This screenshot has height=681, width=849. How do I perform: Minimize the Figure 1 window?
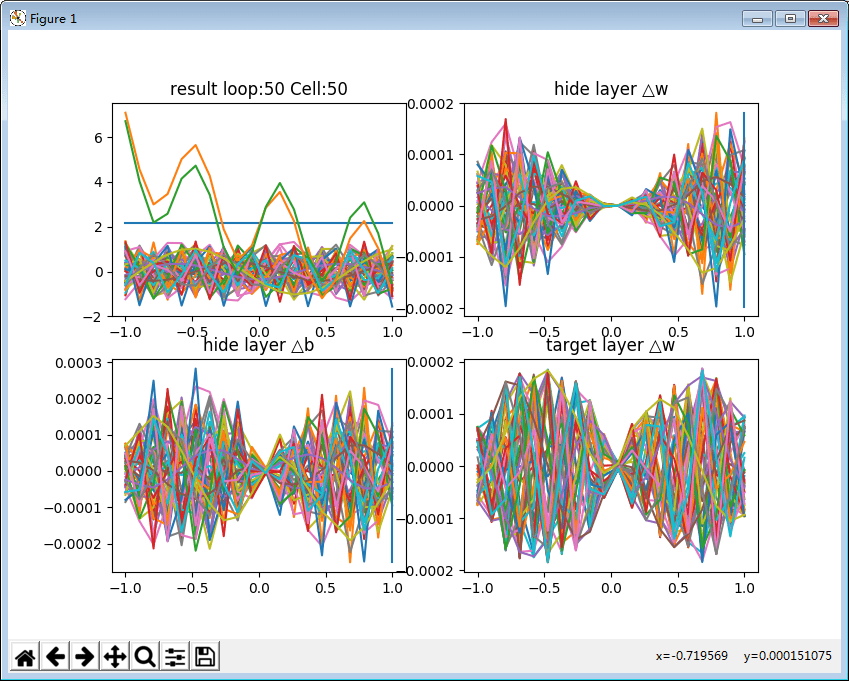point(757,19)
